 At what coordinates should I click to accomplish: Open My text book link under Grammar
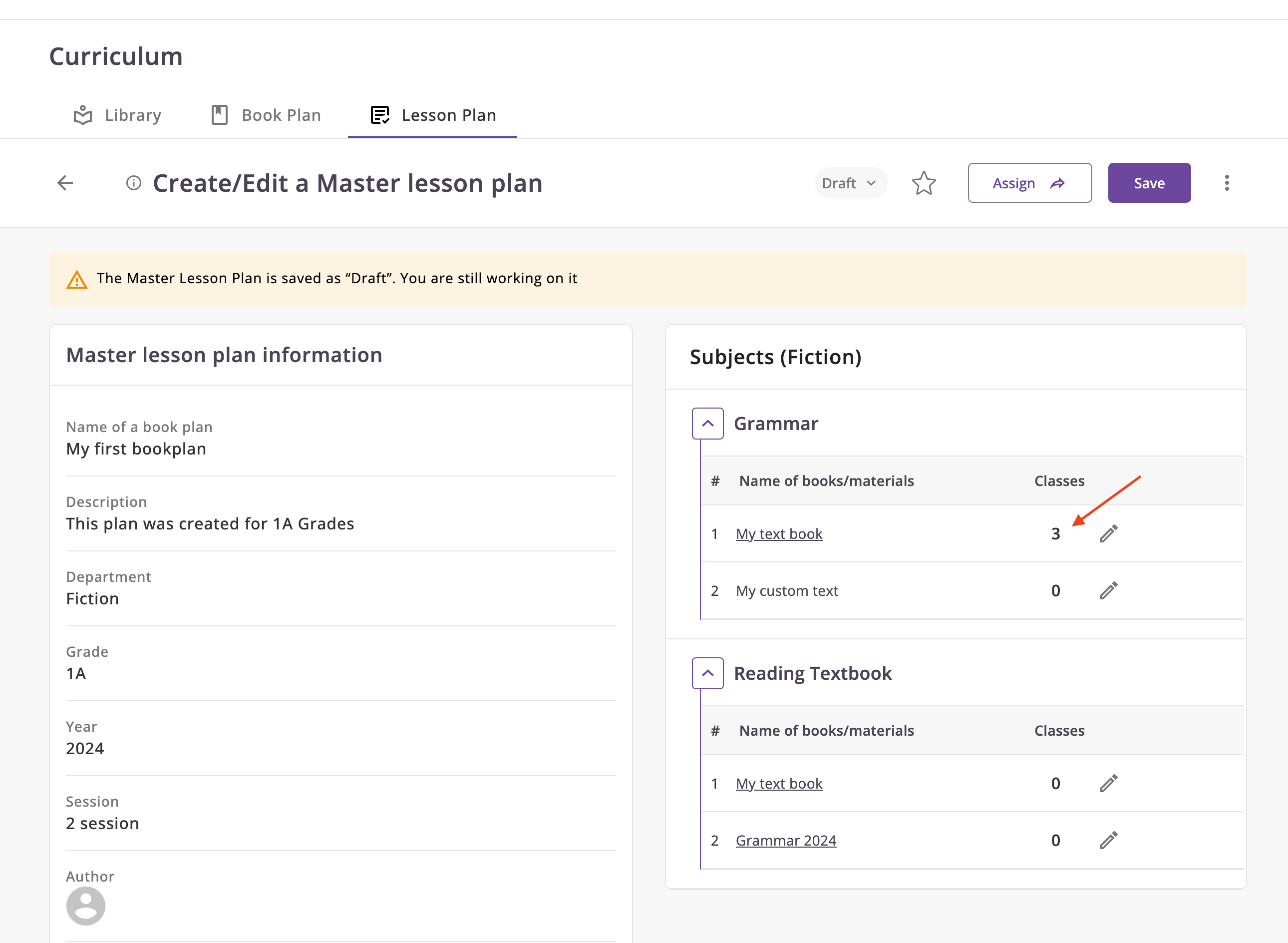(779, 534)
